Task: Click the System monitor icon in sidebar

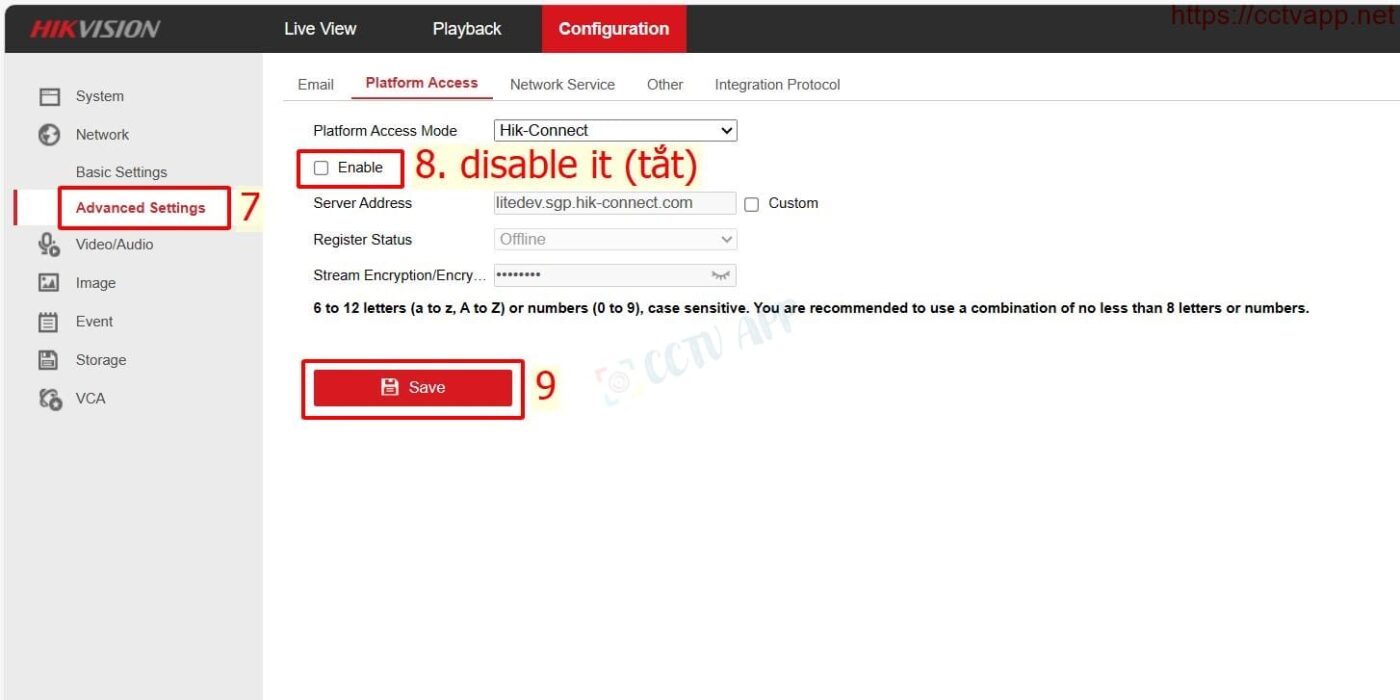Action: [49, 97]
